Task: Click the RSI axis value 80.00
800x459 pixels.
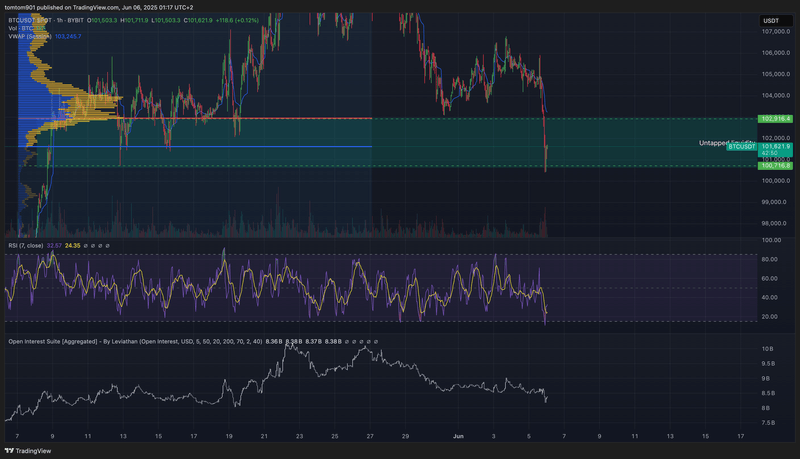Action: tap(769, 260)
